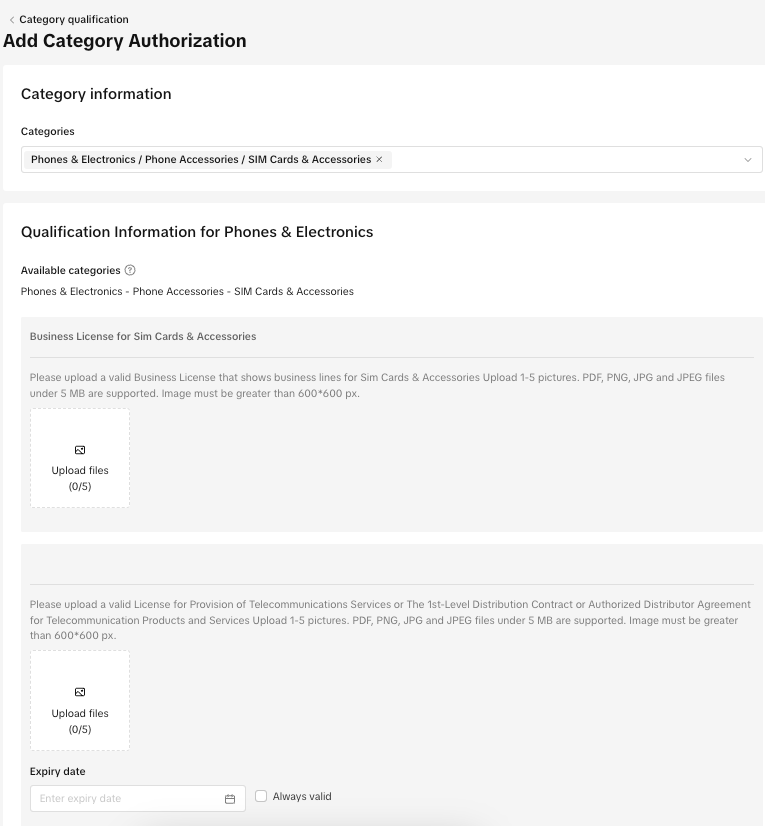The image size is (765, 826).
Task: Click the Business License for Sim Cards title
Action: [x=143, y=336]
